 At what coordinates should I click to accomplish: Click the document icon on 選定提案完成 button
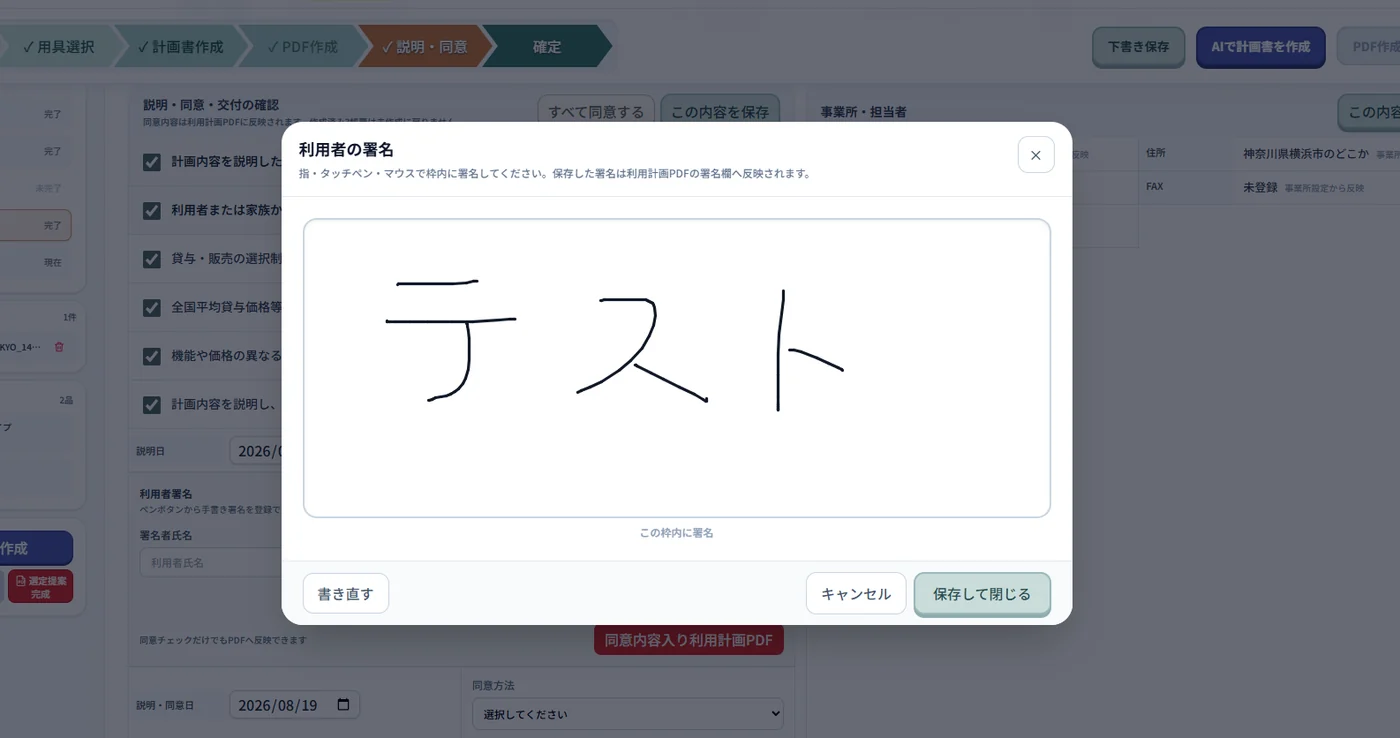point(20,580)
